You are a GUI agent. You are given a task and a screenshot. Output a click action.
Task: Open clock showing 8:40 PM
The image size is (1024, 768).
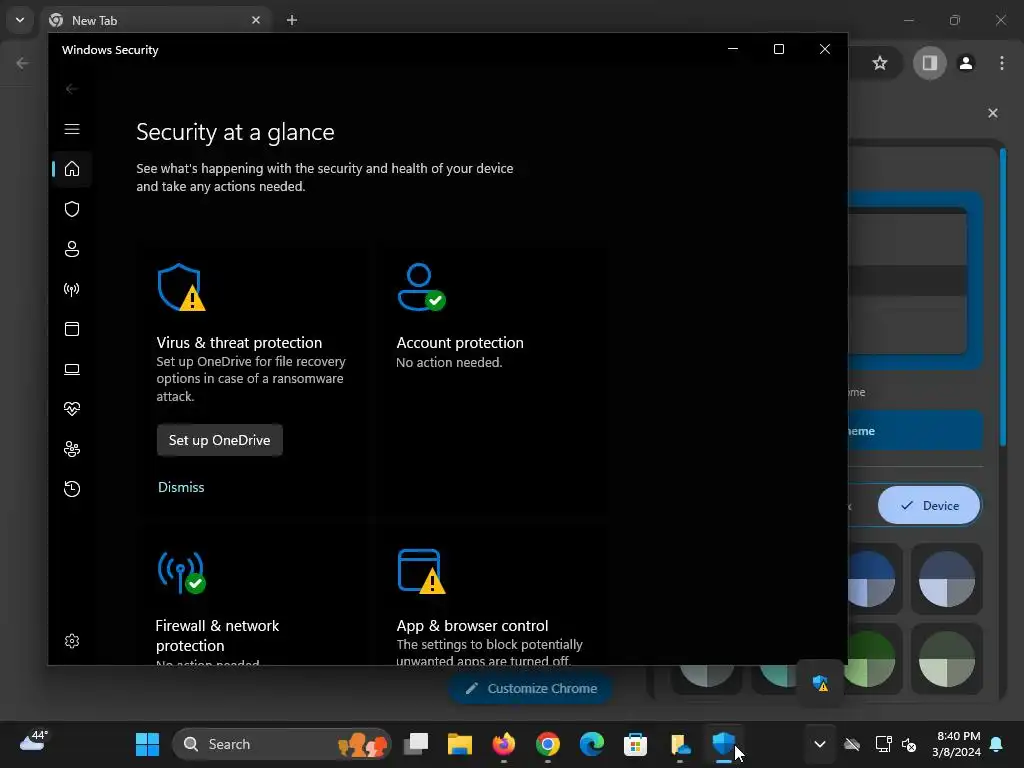957,744
